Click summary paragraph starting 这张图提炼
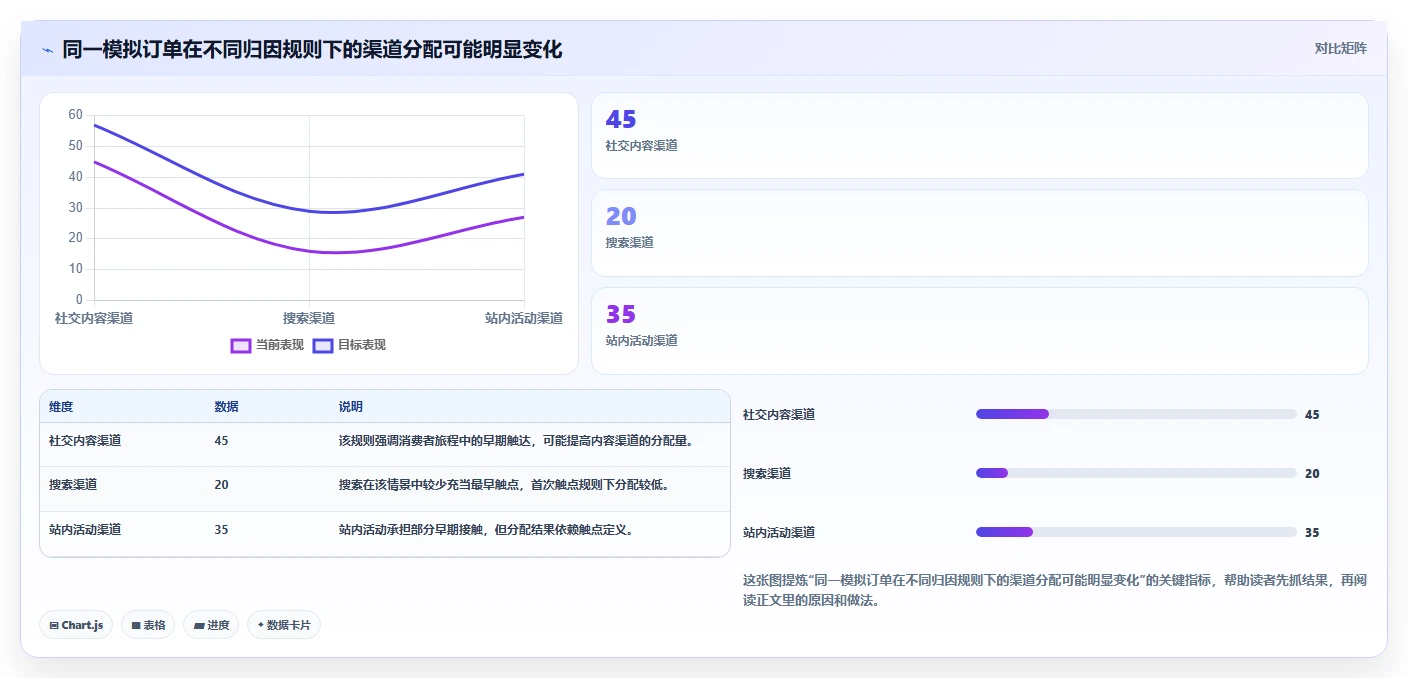Image resolution: width=1408 pixels, height=678 pixels. click(x=1055, y=591)
